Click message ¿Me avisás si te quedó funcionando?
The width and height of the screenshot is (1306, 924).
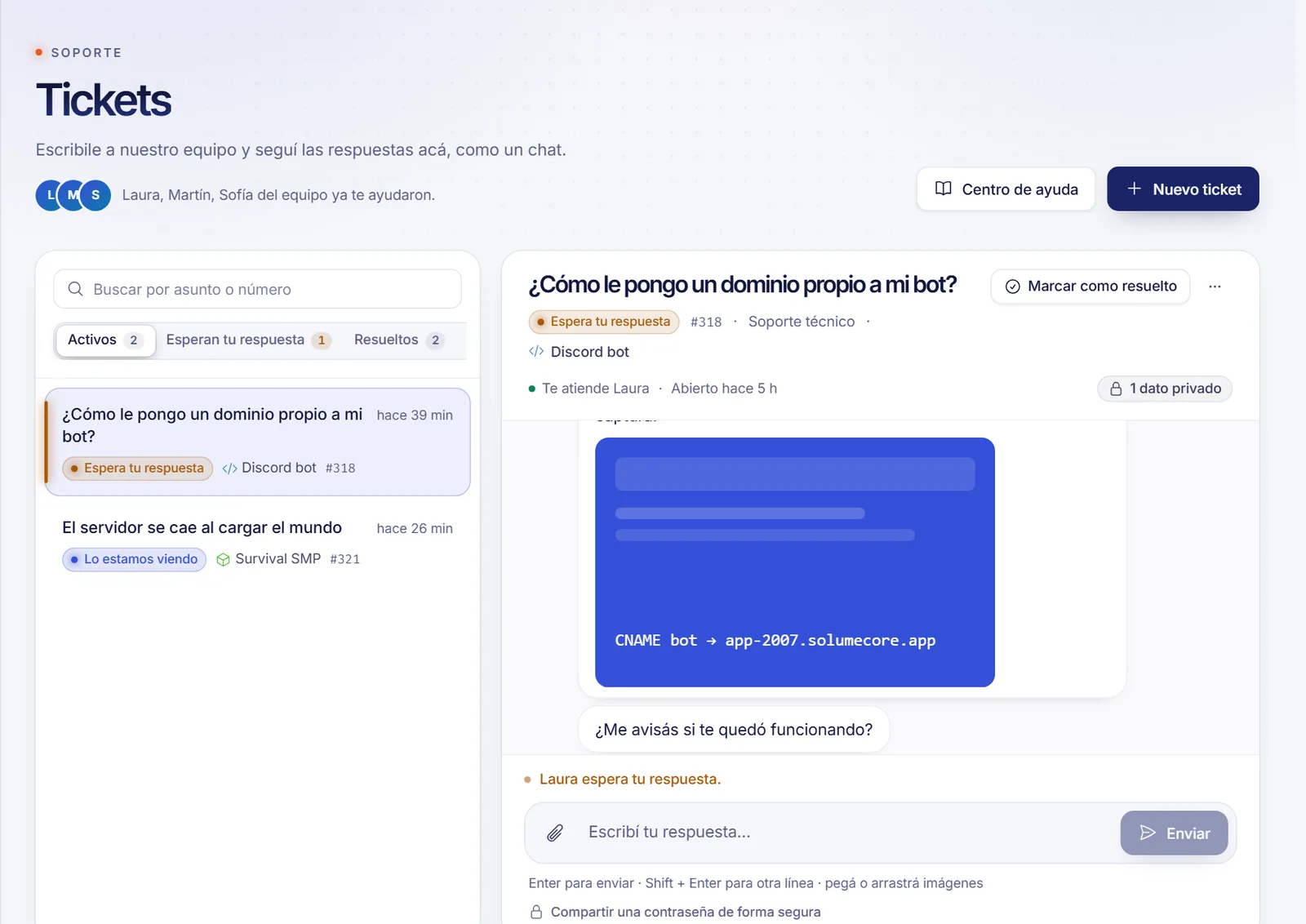[x=734, y=730]
